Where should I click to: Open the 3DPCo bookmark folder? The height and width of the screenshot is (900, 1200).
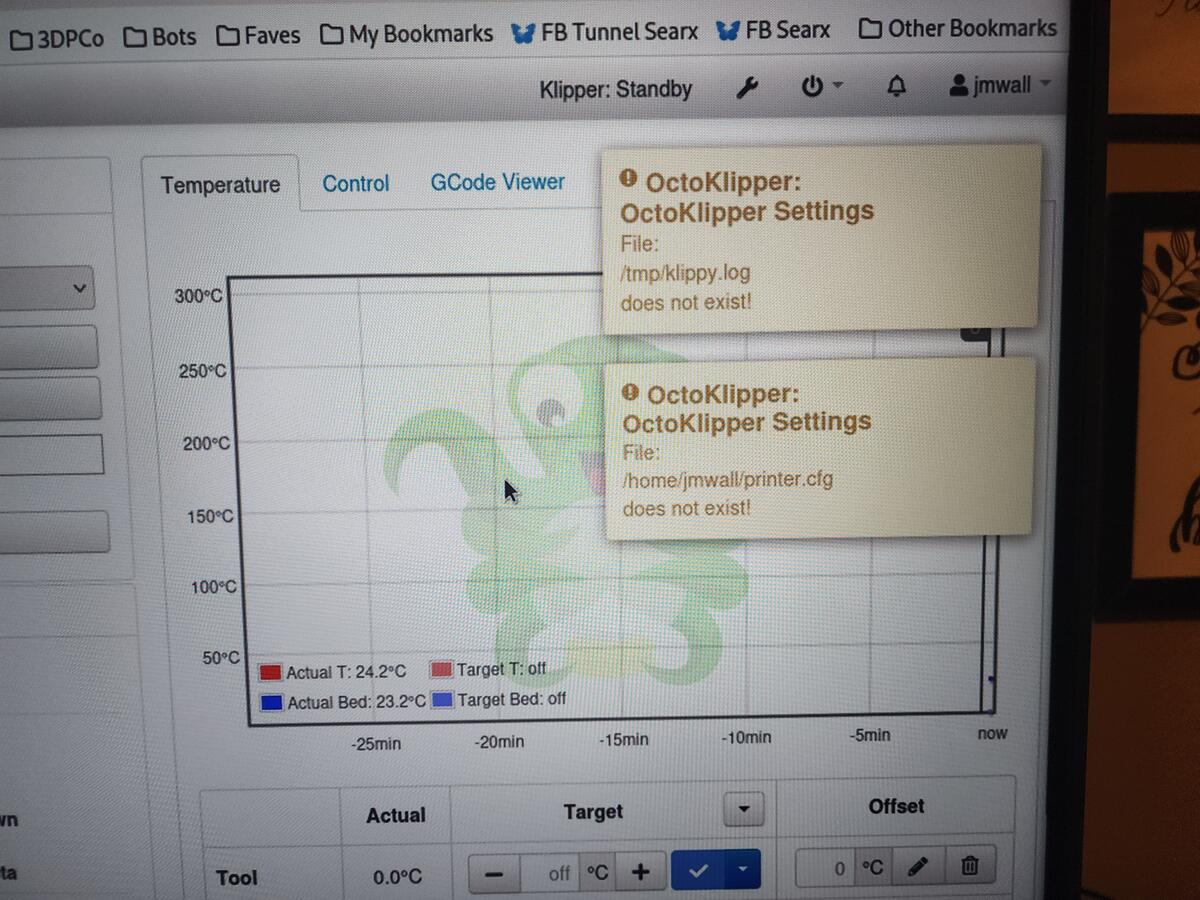tap(56, 39)
